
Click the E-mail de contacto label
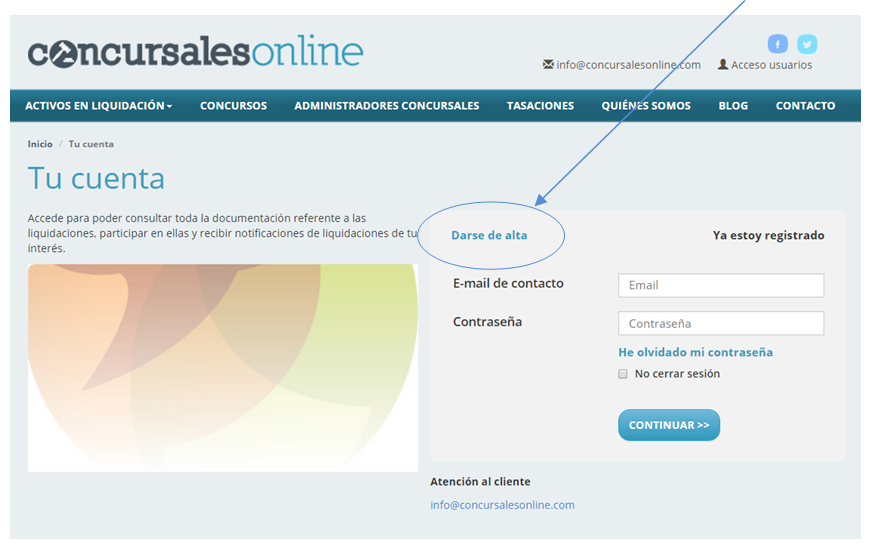coord(508,283)
